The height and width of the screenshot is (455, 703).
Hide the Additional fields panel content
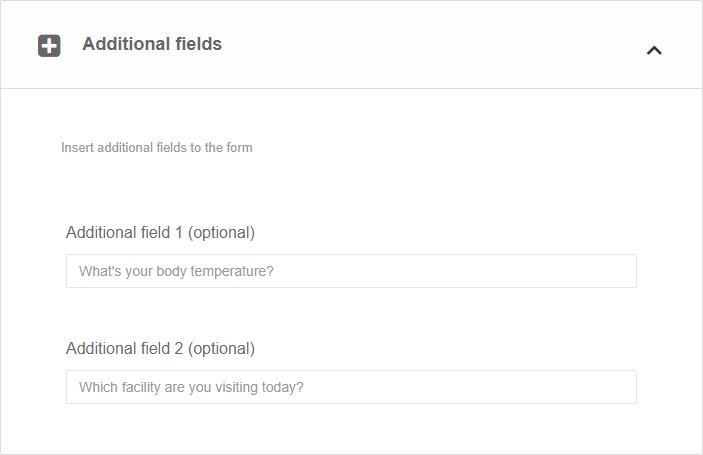point(654,50)
